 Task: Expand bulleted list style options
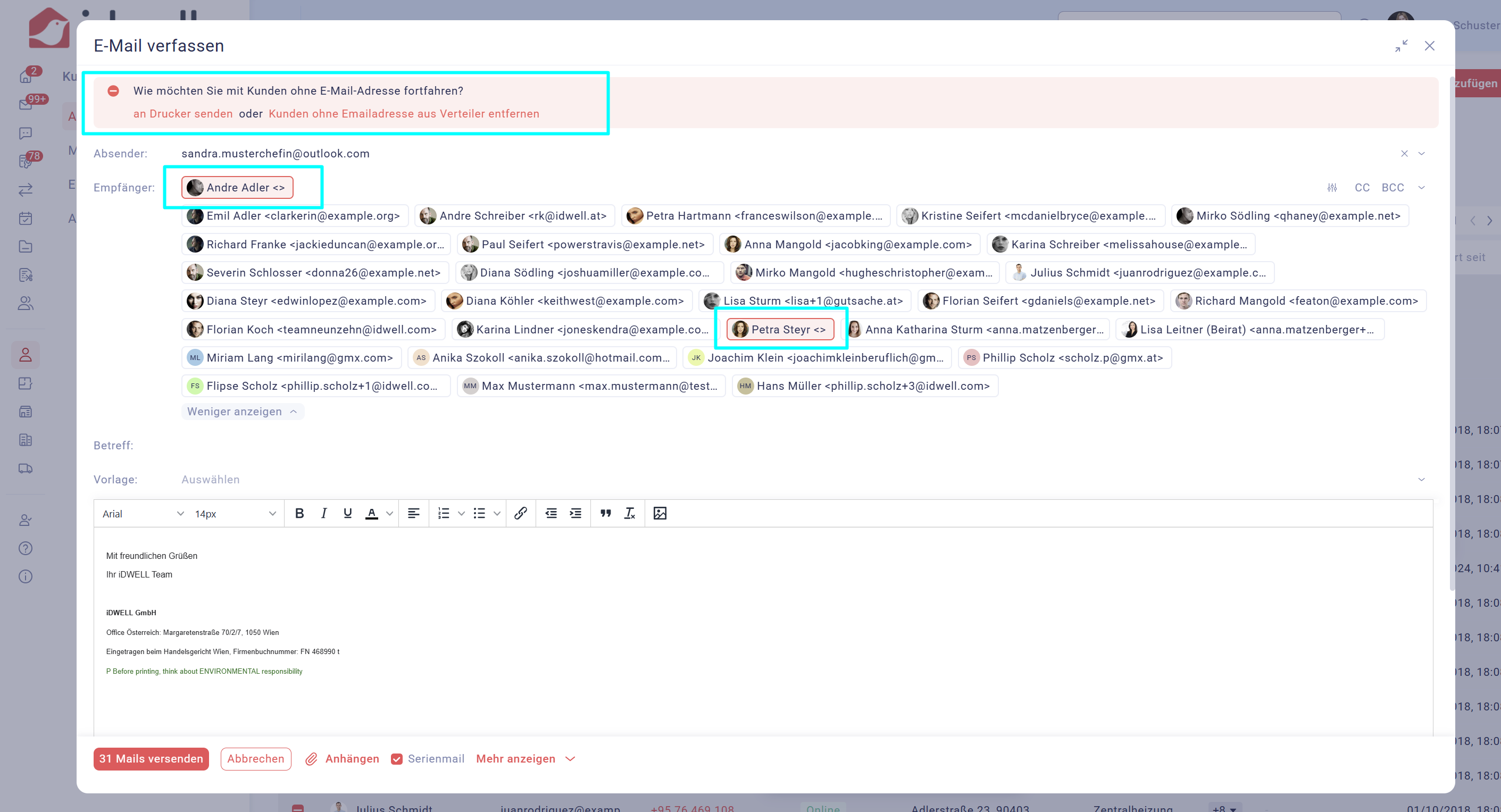(x=497, y=514)
